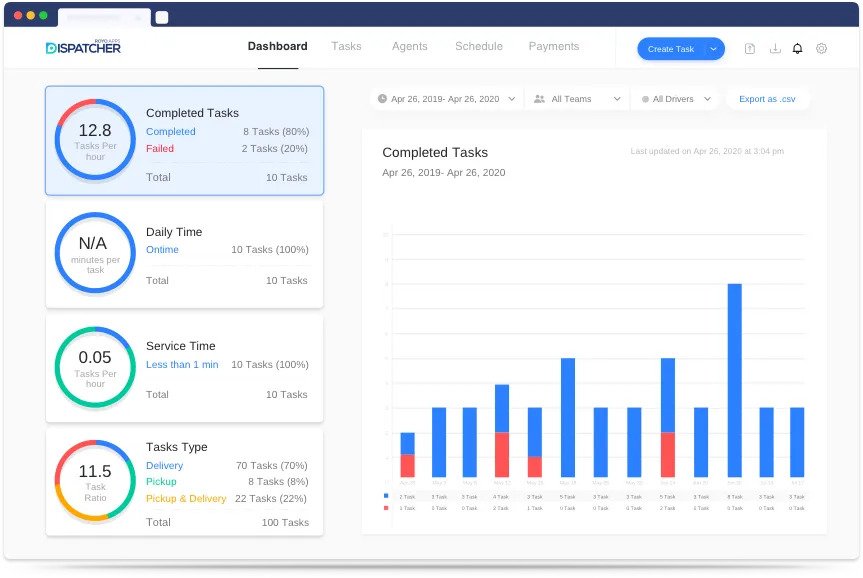
Task: Click the '8 Tasks (80%)' value
Action: [x=276, y=132]
